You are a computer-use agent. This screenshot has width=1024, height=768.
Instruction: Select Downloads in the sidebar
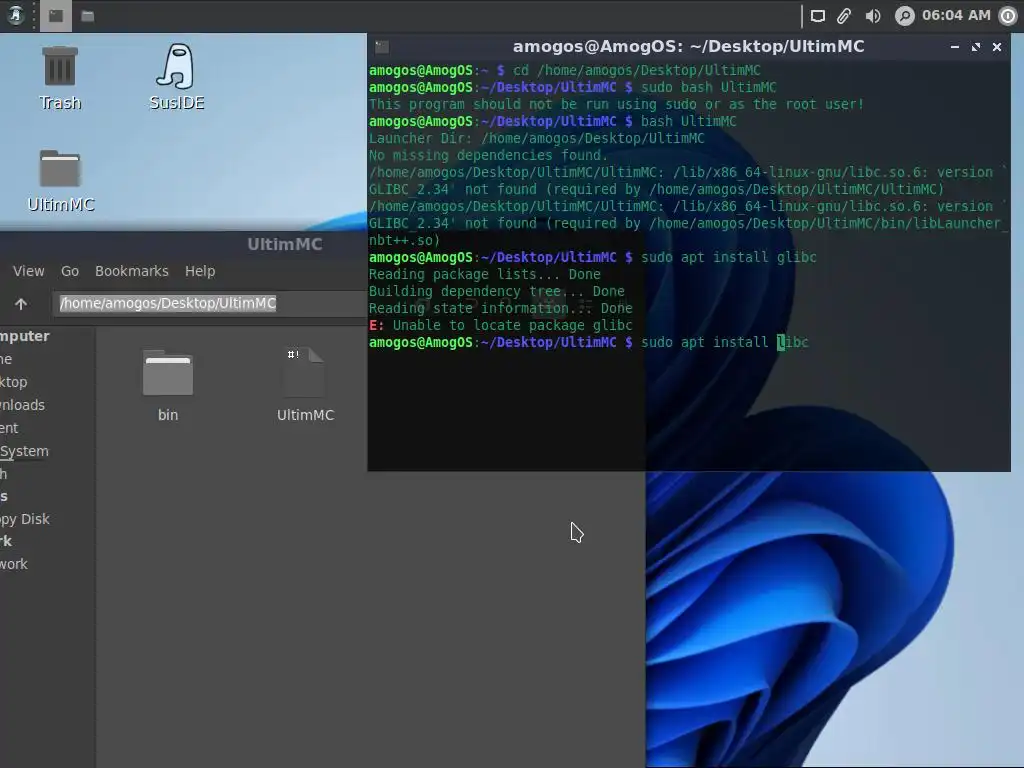click(22, 405)
